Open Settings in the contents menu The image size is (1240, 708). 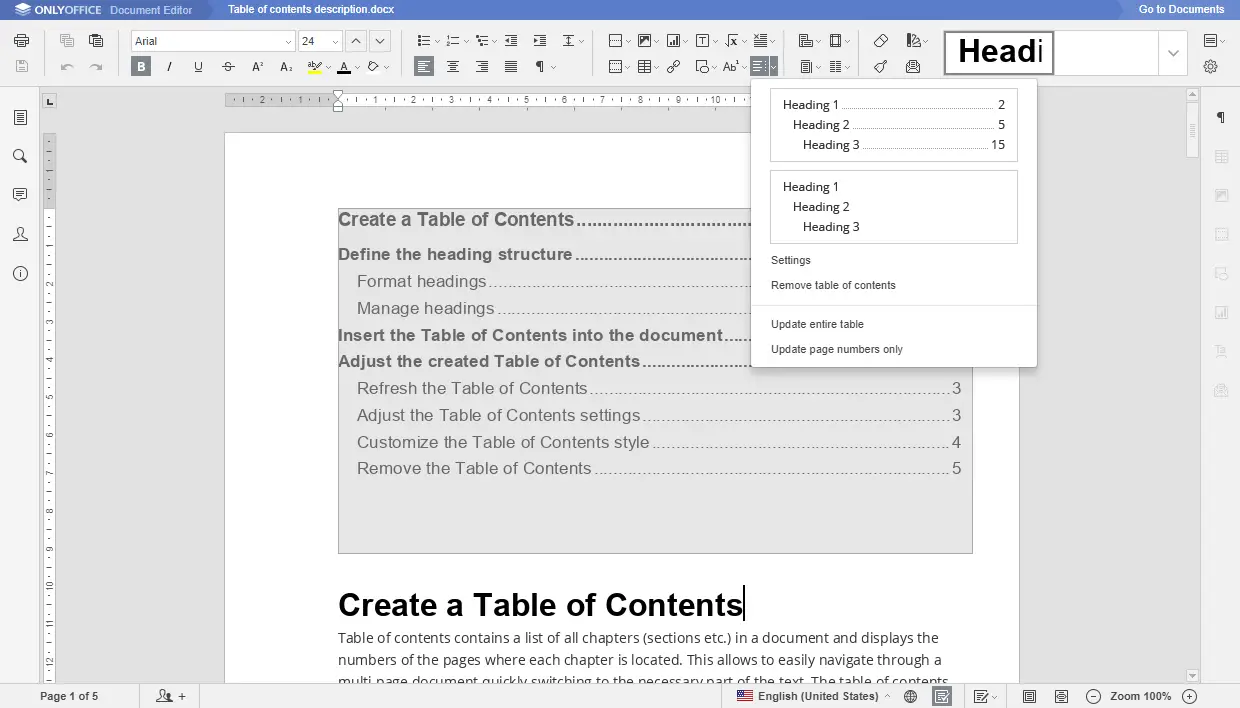(791, 260)
